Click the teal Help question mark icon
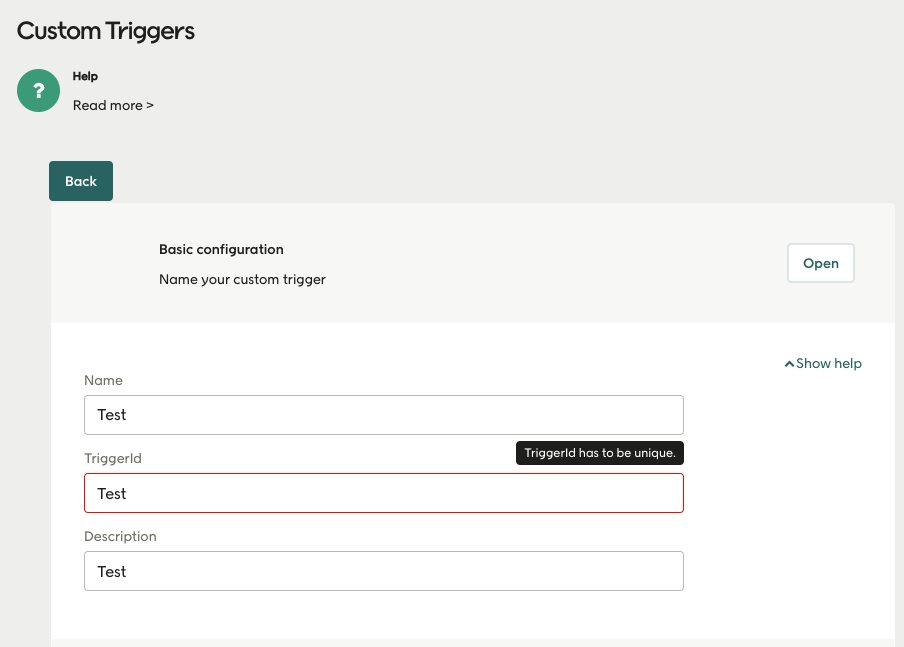This screenshot has height=647, width=904. [38, 90]
